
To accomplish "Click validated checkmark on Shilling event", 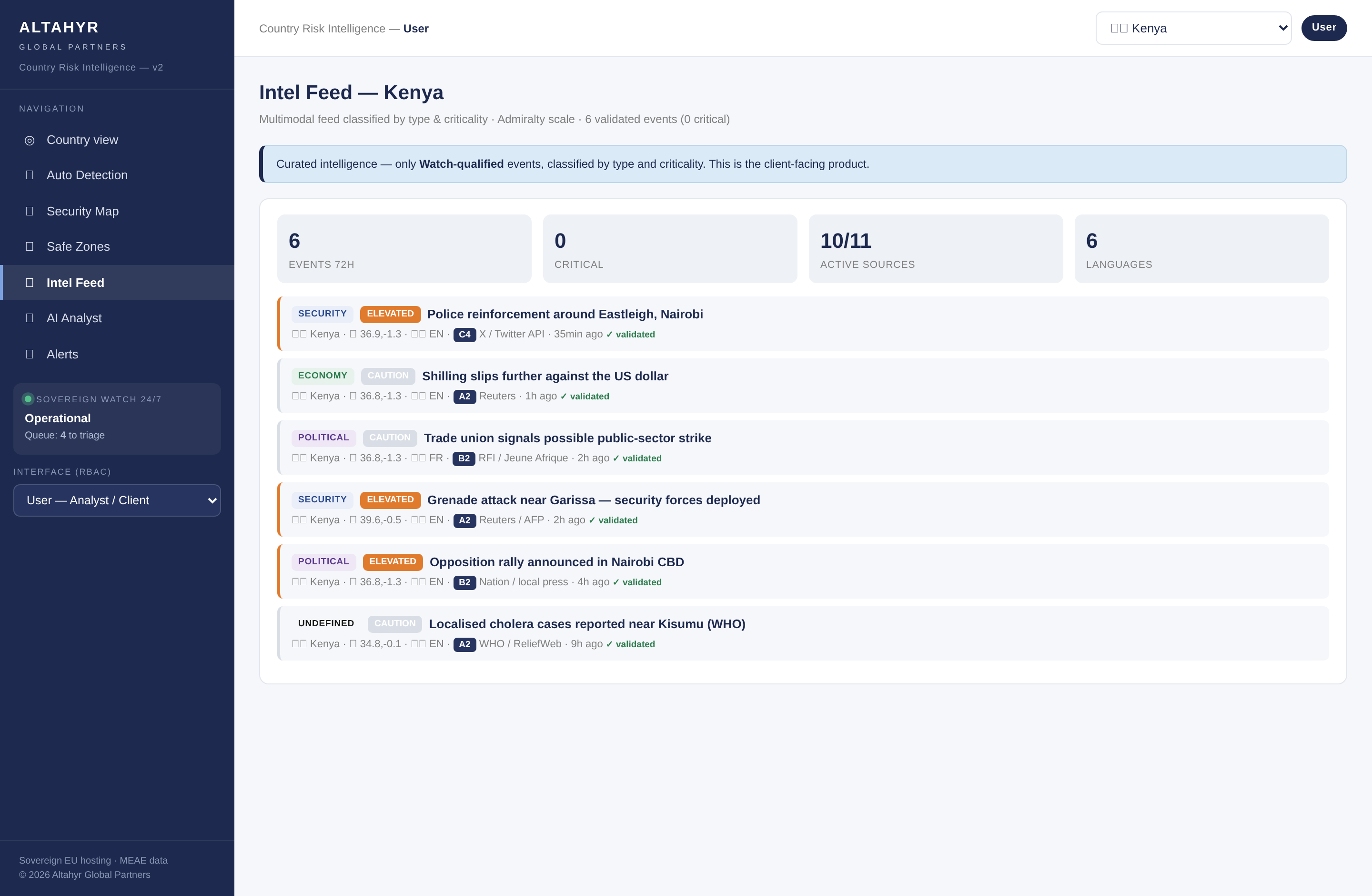I will pos(585,396).
